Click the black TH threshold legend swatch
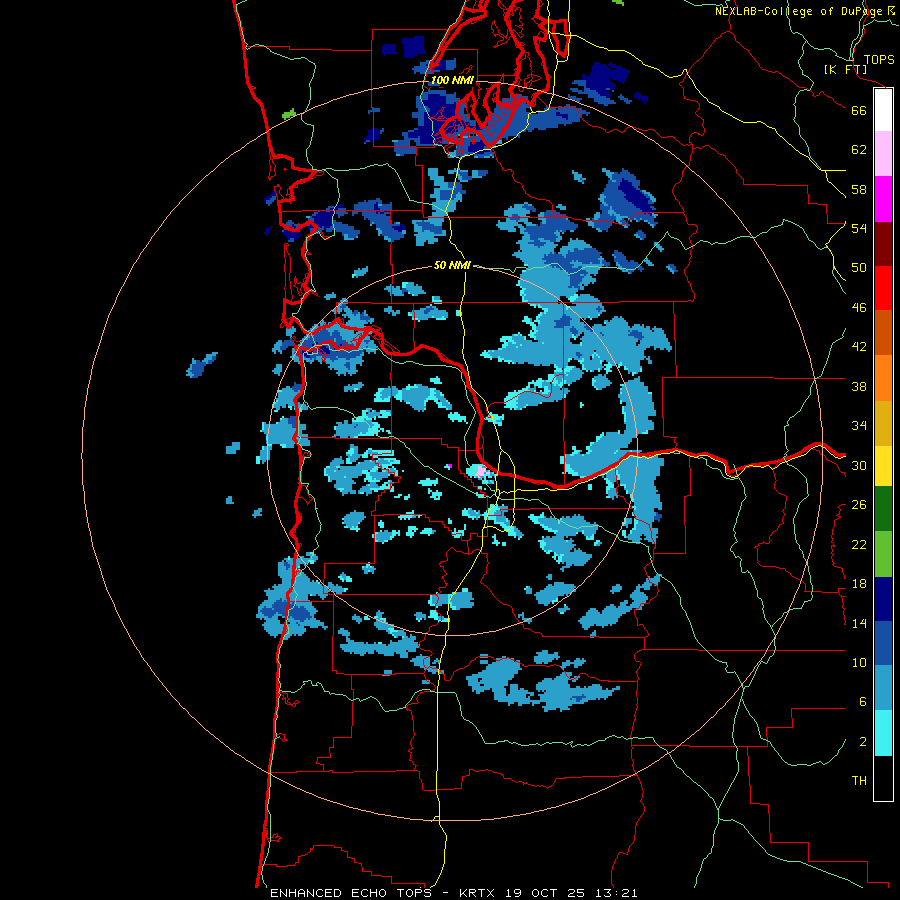 coord(883,778)
